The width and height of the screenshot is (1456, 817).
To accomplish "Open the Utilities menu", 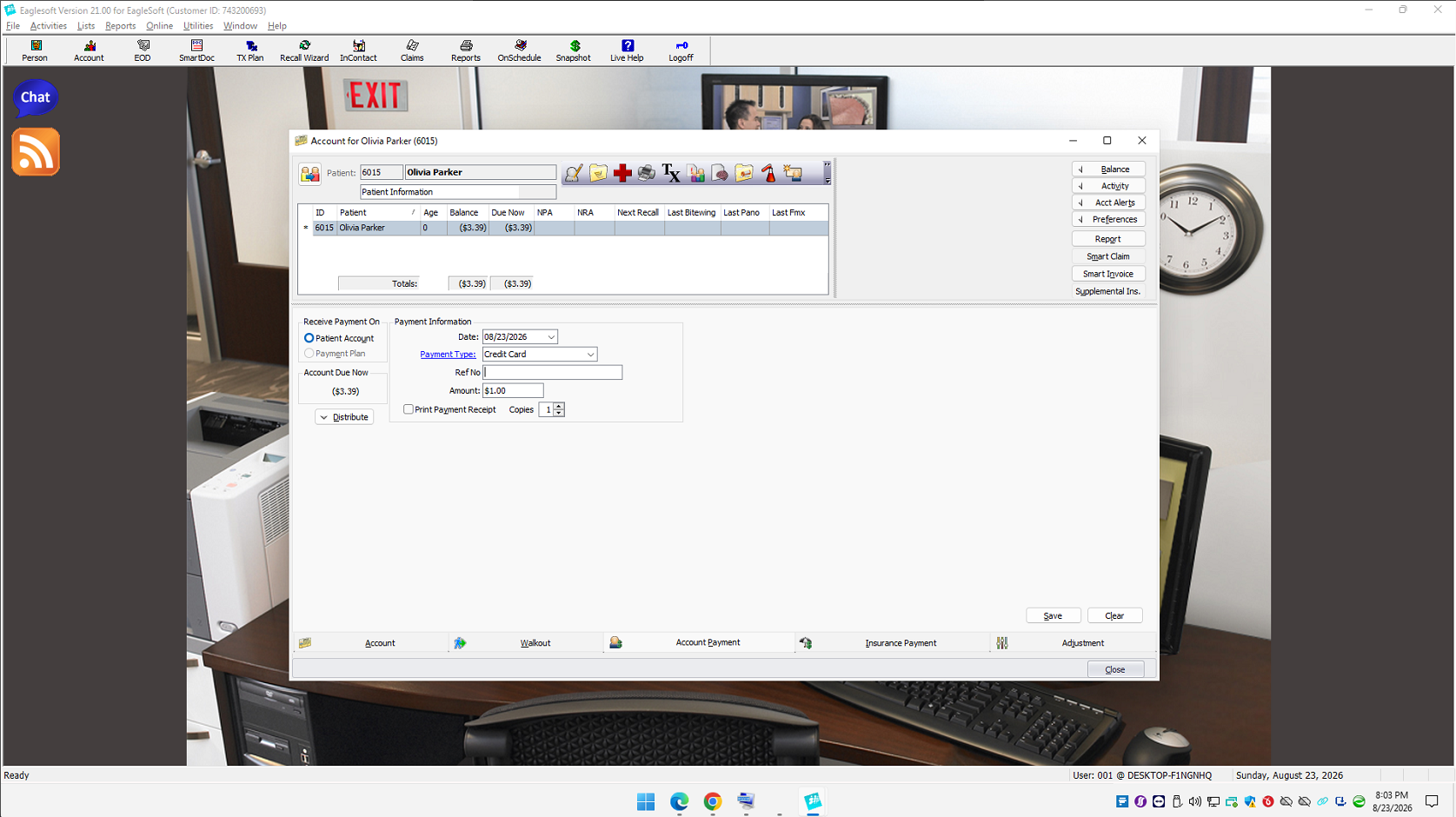I will coord(198,26).
